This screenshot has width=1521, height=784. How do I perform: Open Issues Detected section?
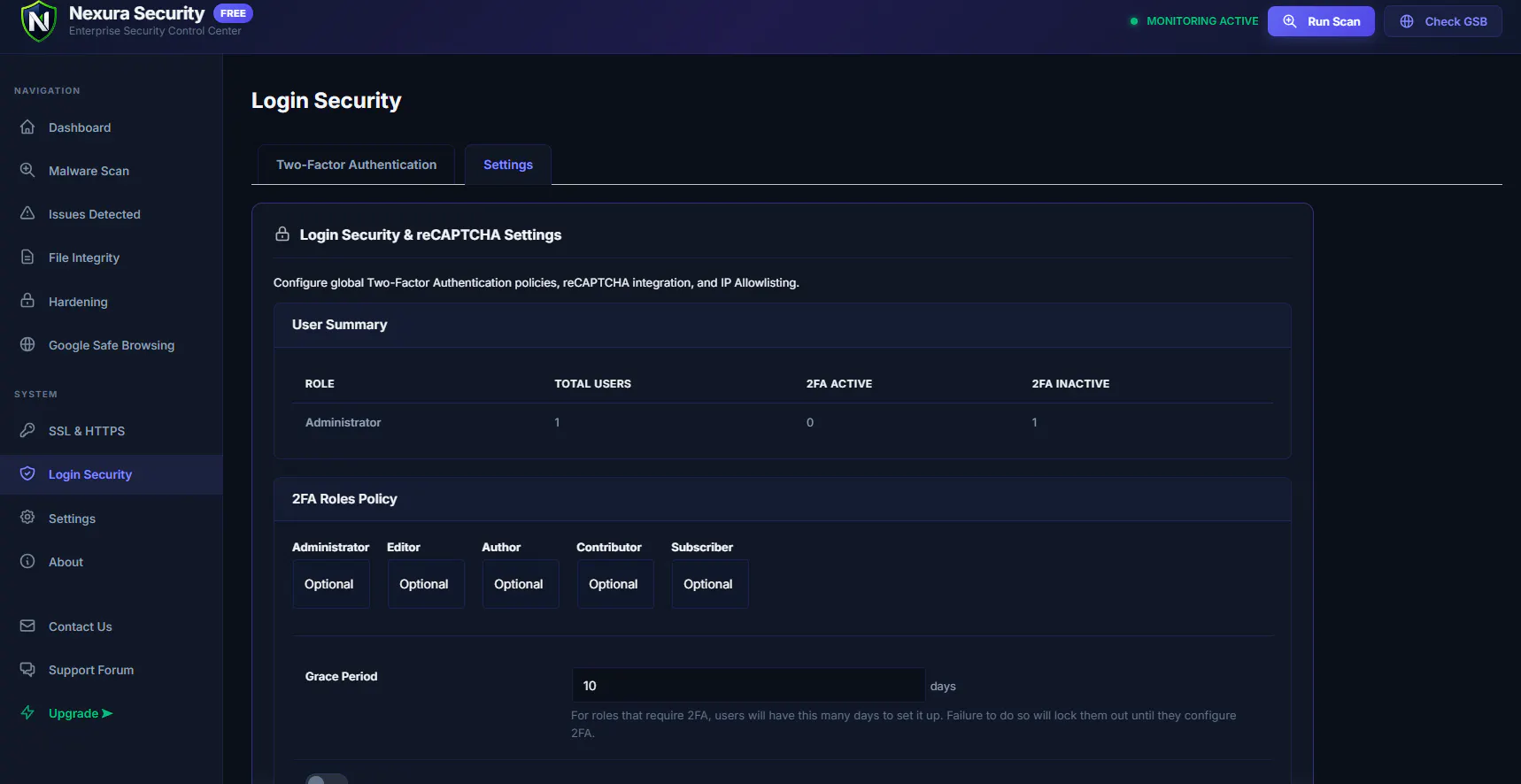click(112, 214)
